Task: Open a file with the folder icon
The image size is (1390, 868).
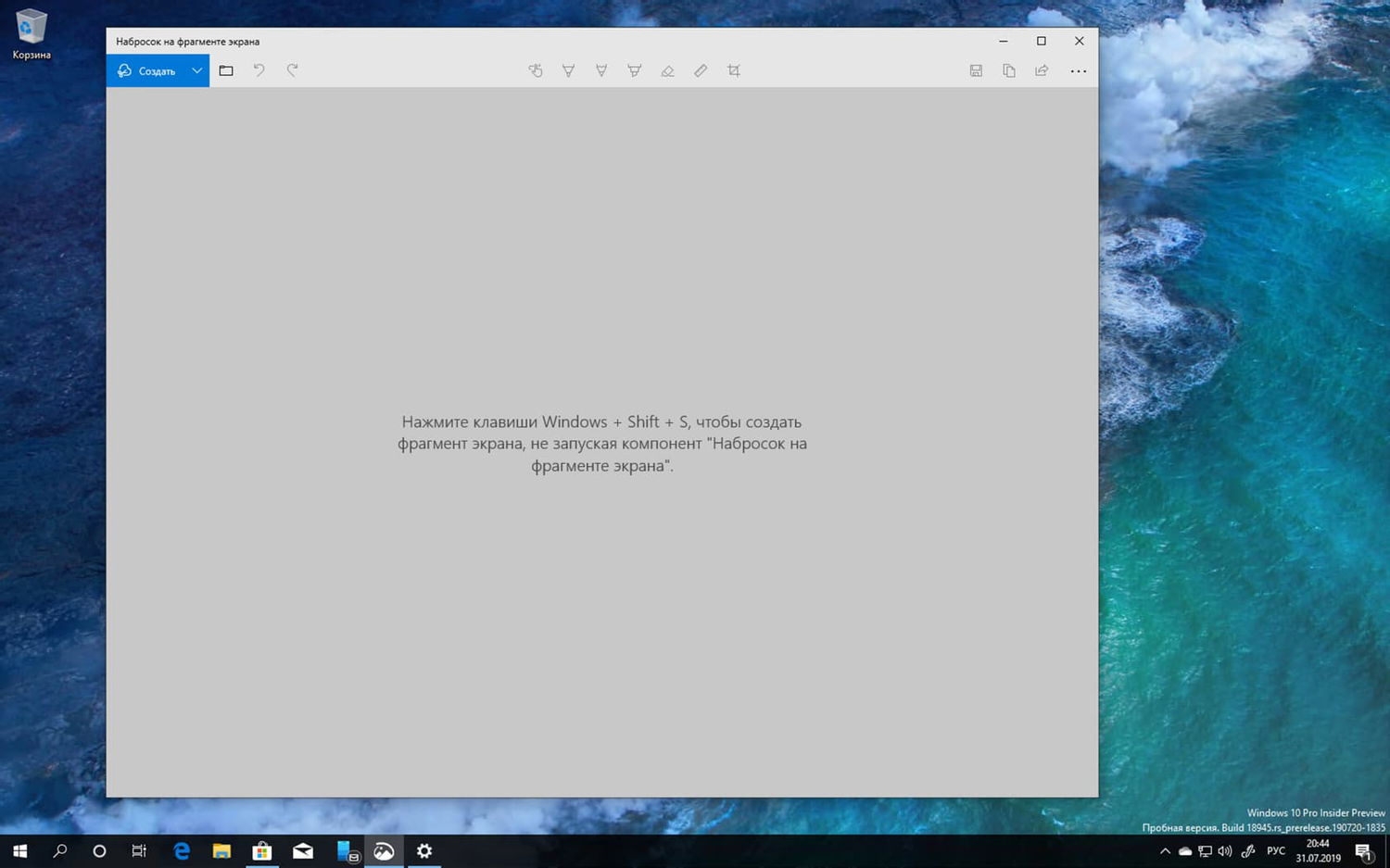Action: [226, 70]
